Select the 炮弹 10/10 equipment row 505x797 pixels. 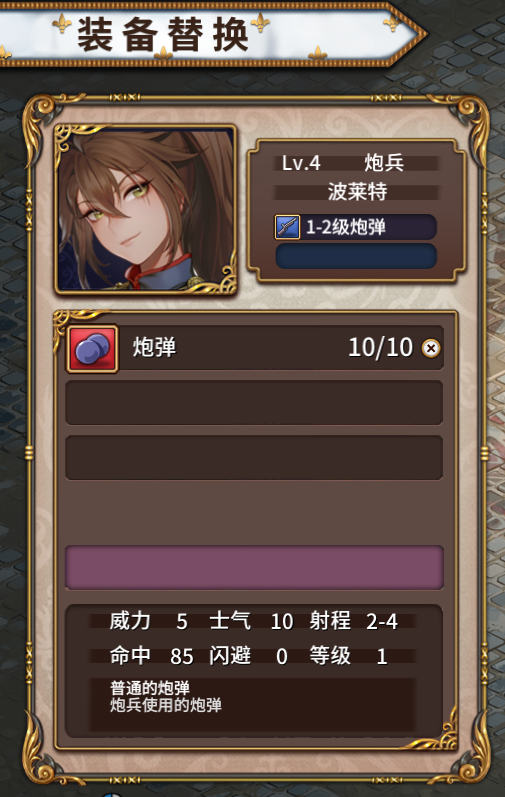click(255, 348)
